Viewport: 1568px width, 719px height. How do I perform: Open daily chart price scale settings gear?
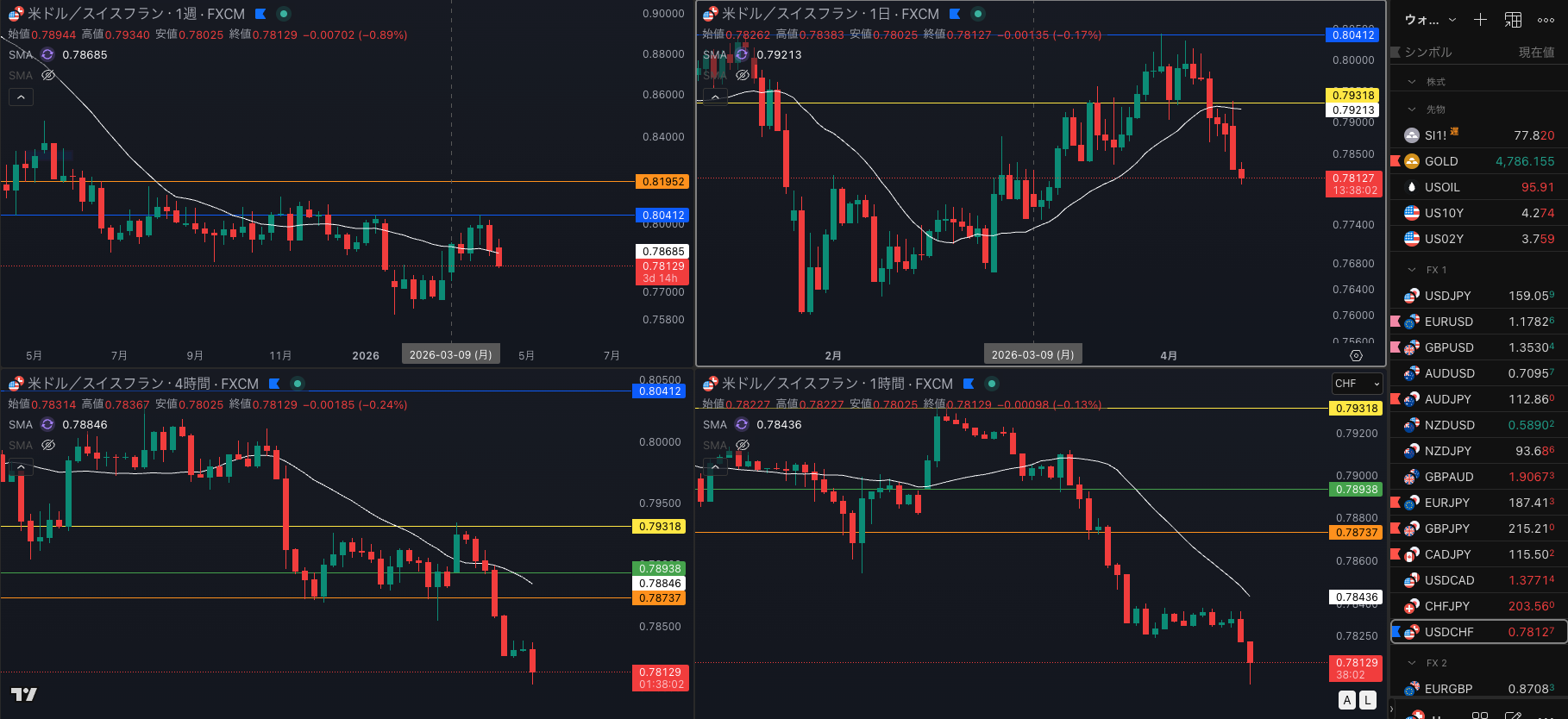(1356, 355)
